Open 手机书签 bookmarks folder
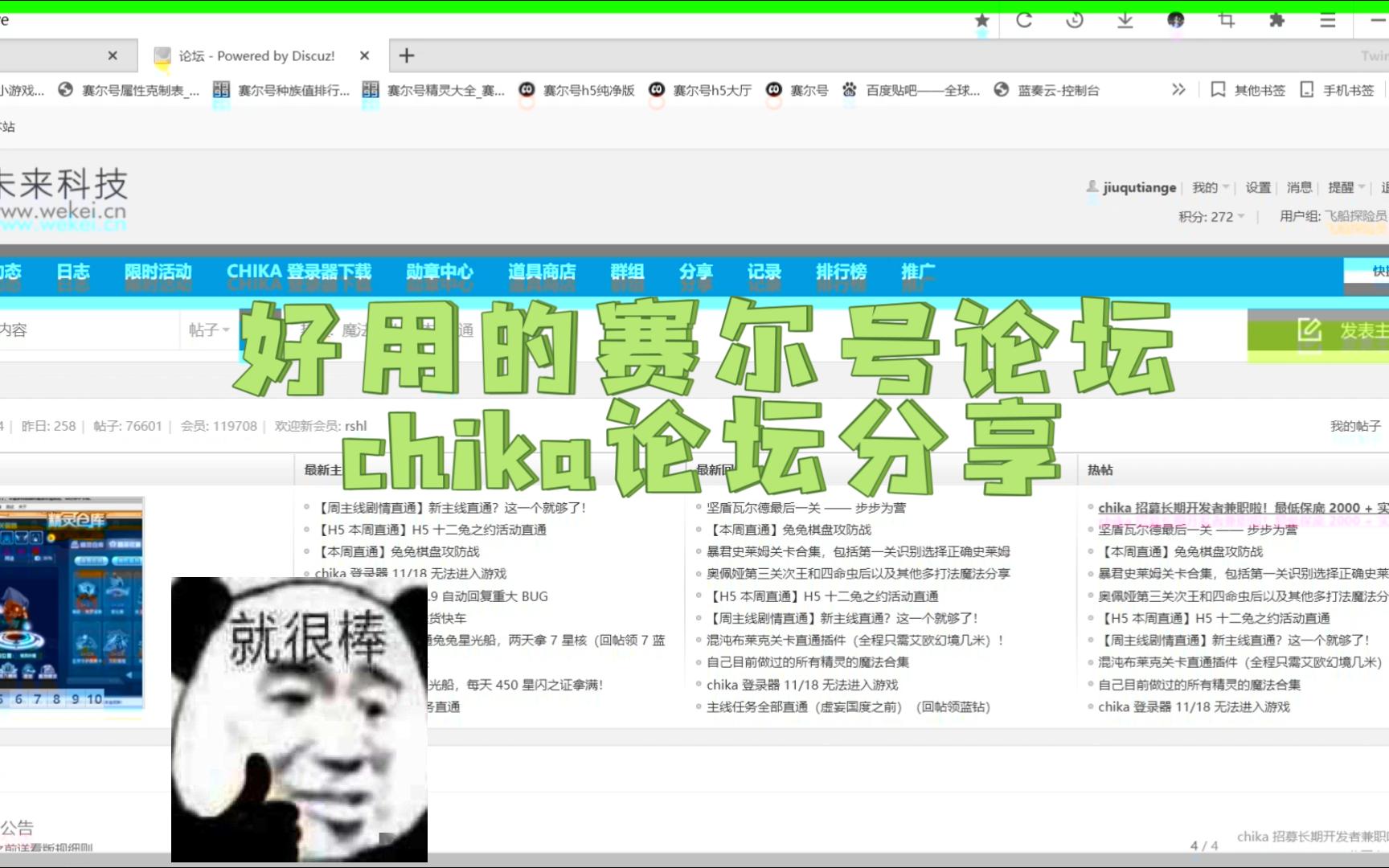The width and height of the screenshot is (1389, 868). tap(1338, 90)
